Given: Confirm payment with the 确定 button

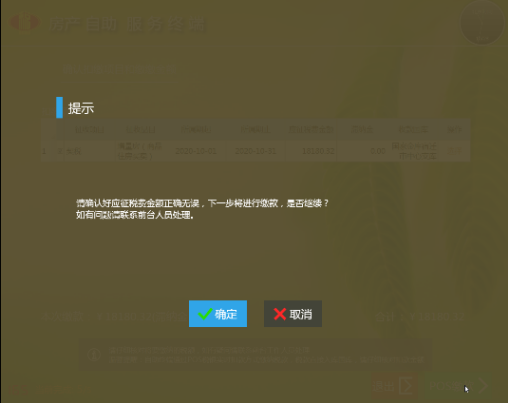Looking at the screenshot, I should click(x=218, y=314).
